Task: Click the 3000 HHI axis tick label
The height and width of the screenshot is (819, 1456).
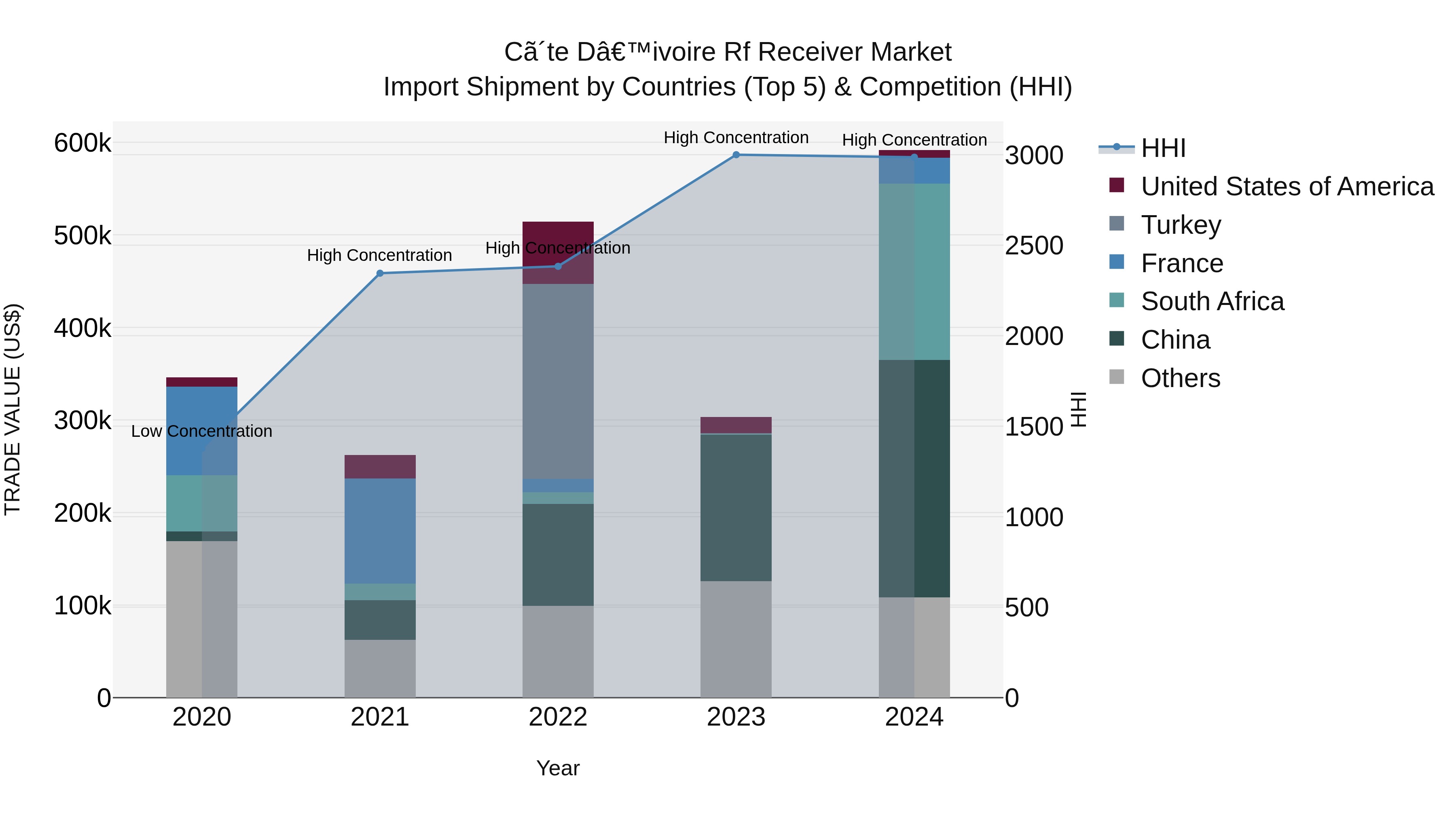Action: click(1034, 155)
